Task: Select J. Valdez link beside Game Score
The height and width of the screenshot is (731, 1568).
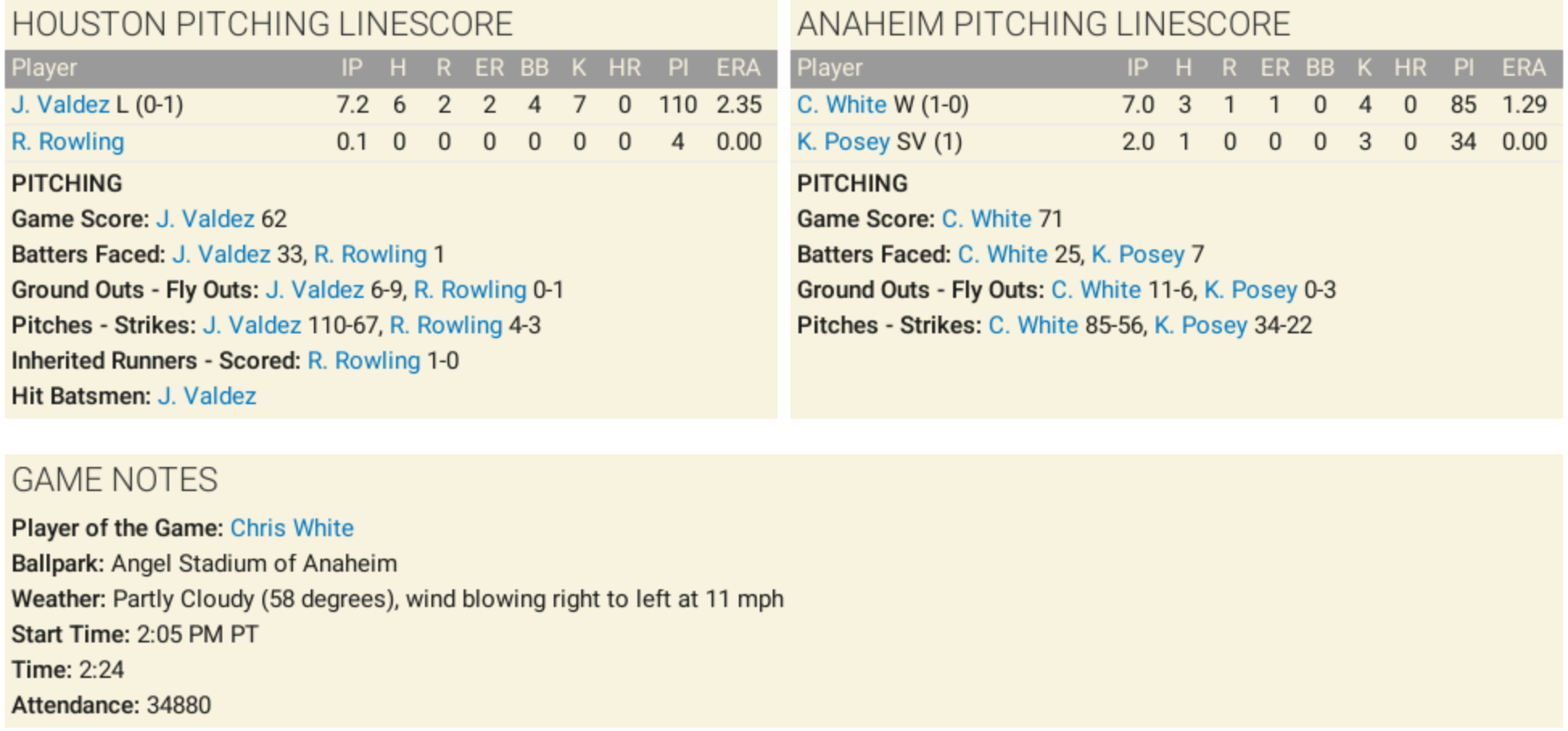Action: point(205,219)
